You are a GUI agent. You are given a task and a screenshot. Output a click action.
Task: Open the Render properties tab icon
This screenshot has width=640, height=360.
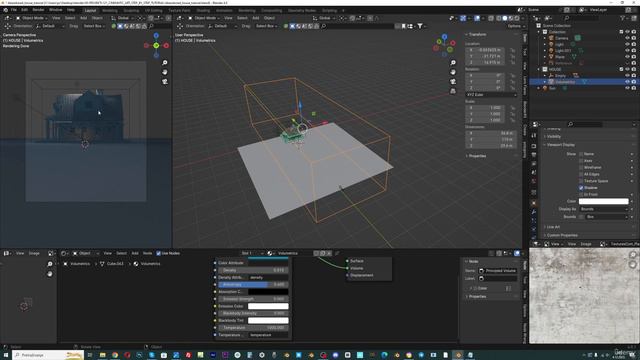tap(533, 145)
